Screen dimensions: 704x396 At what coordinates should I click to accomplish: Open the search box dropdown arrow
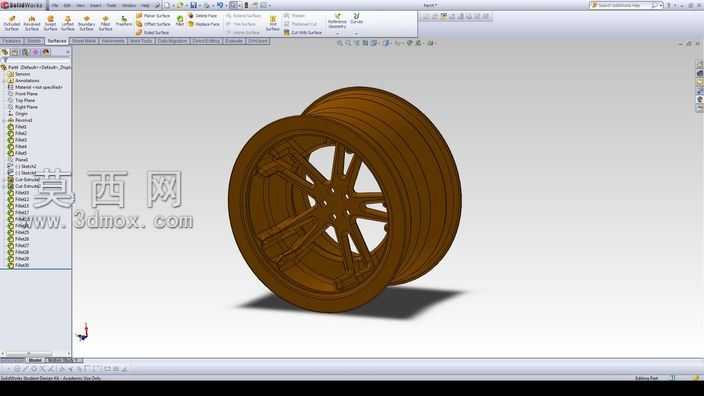pos(661,5)
